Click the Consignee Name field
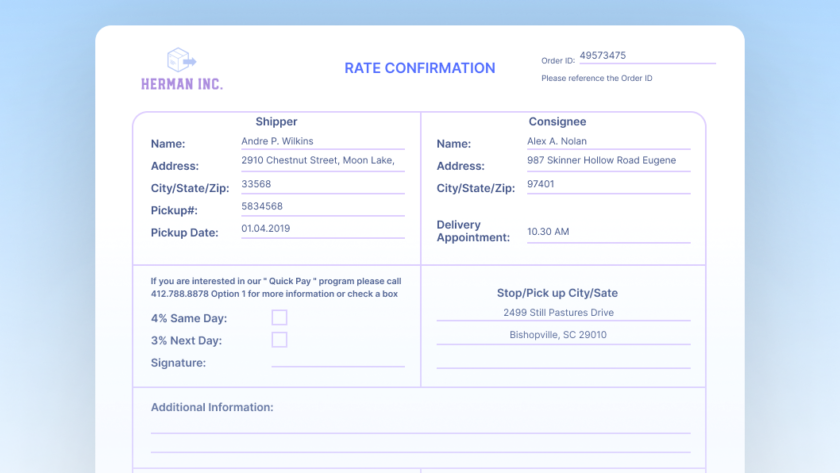 (x=608, y=142)
